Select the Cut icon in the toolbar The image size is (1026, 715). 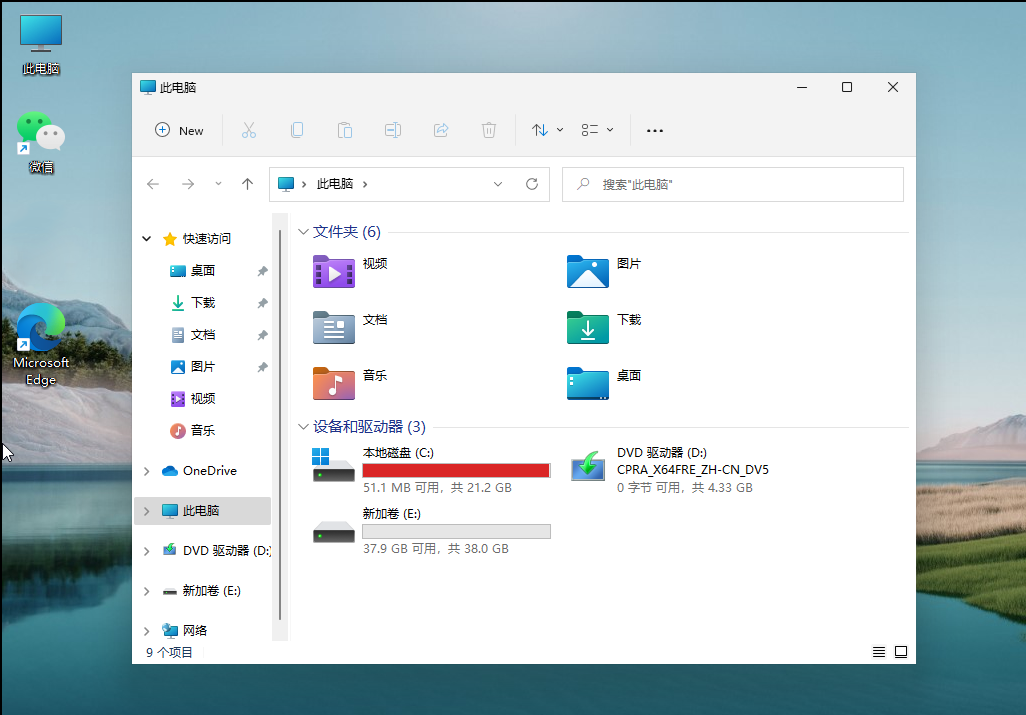point(249,130)
